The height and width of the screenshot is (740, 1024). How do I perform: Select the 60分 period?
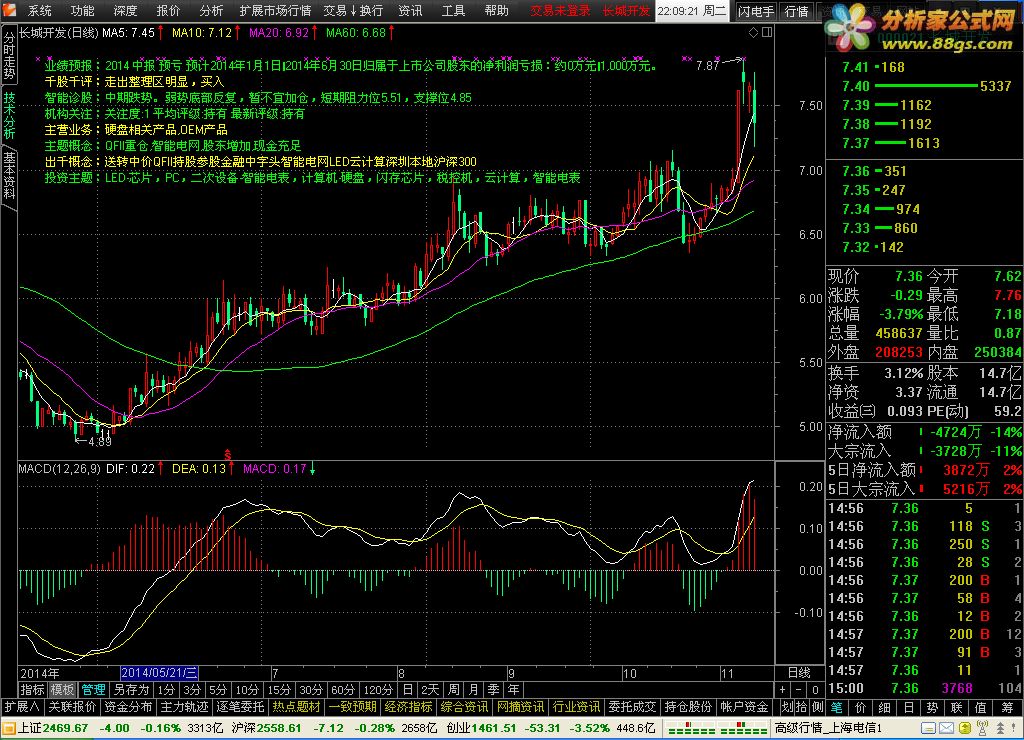343,690
